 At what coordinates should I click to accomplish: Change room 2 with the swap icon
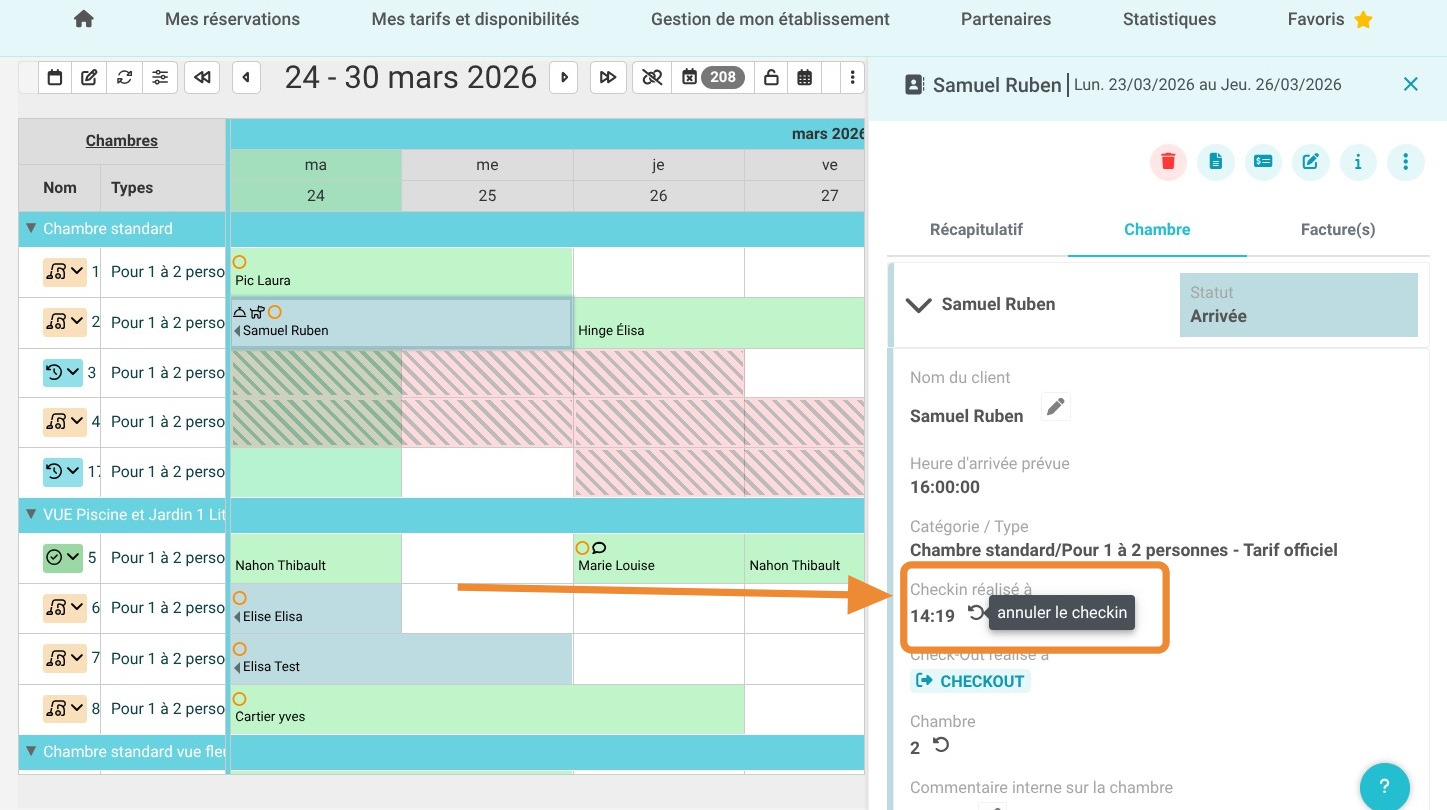coord(941,745)
